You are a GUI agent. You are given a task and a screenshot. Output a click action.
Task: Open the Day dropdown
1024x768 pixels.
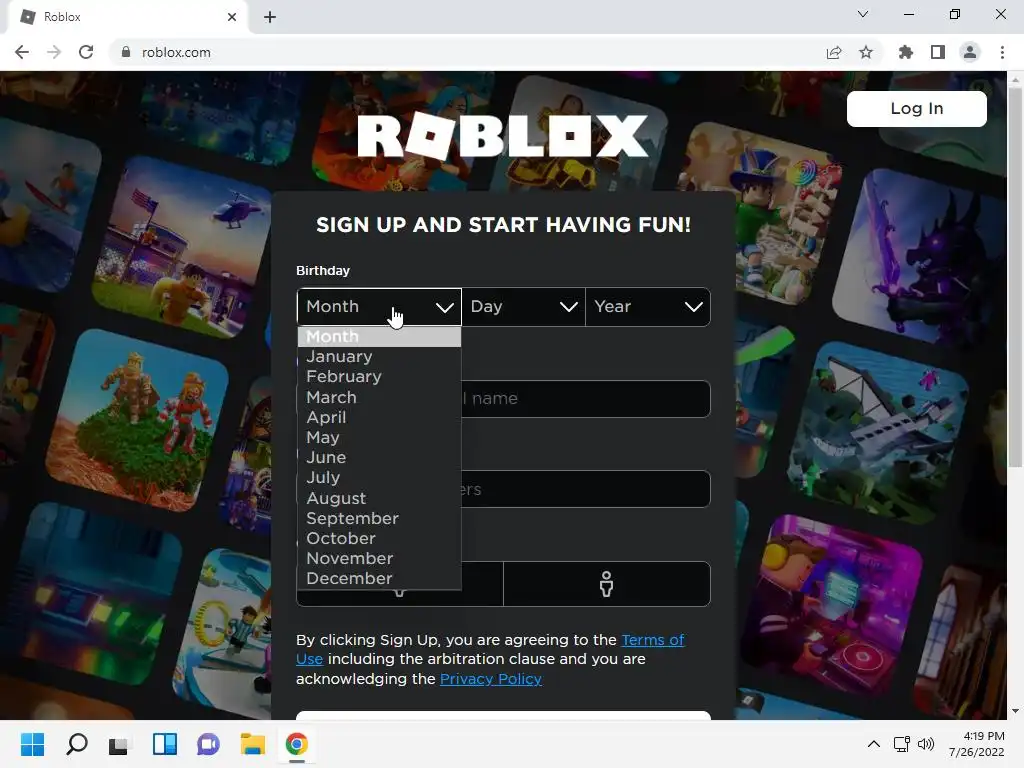click(524, 306)
